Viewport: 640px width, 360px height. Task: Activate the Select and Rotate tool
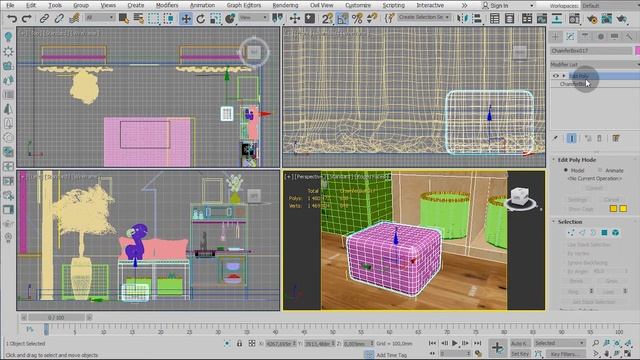tap(200, 18)
